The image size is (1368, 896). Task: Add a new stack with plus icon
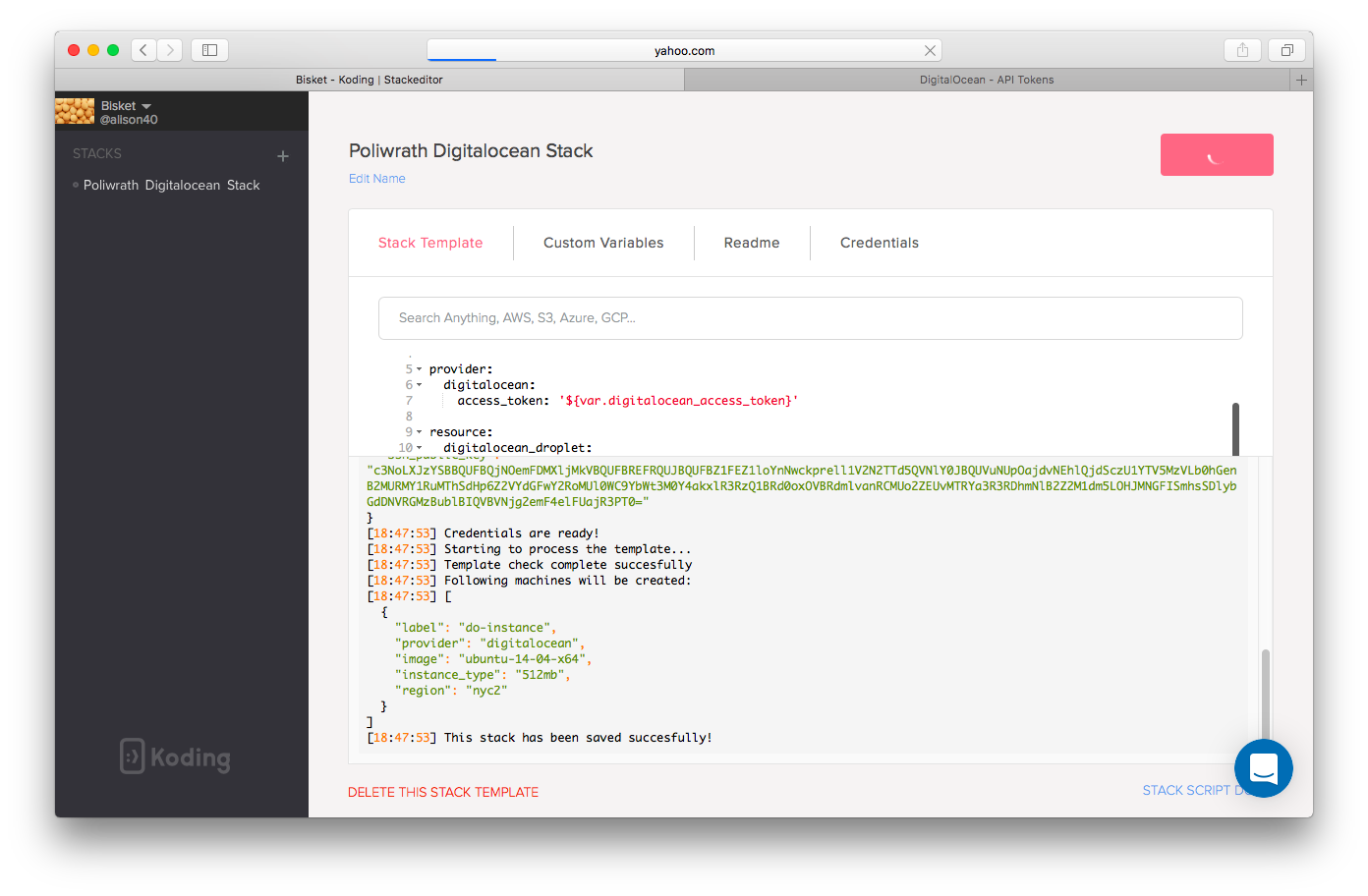pos(283,155)
